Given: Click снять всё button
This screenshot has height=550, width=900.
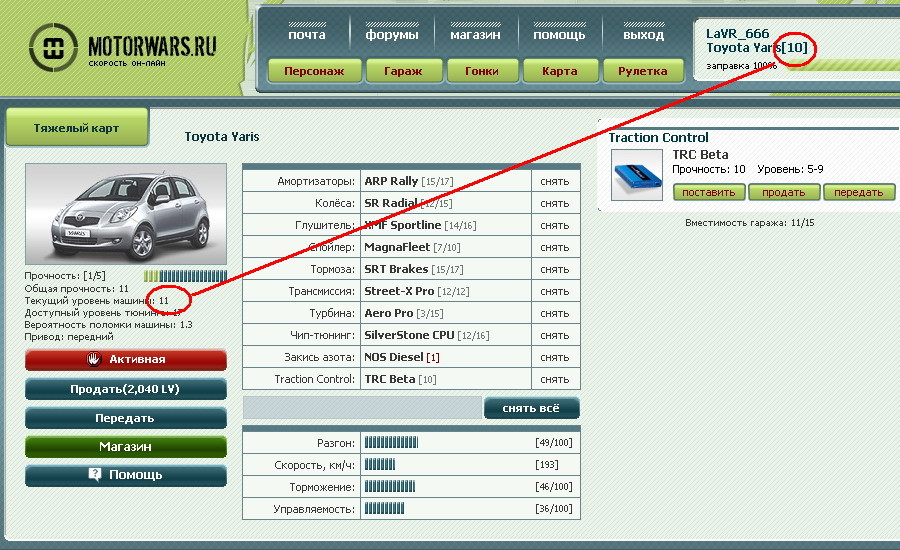Looking at the screenshot, I should 532,408.
